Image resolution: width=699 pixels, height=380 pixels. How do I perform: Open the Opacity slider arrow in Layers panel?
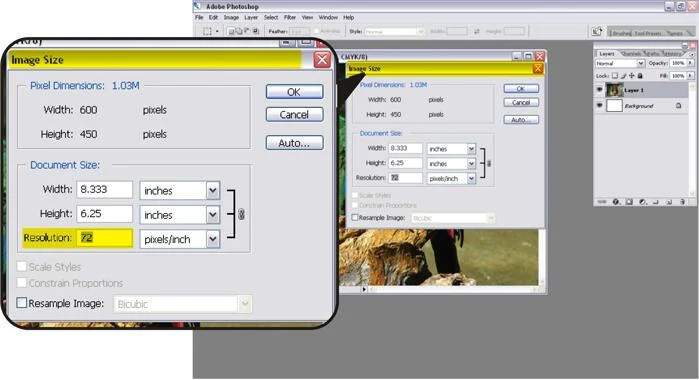[x=690, y=63]
